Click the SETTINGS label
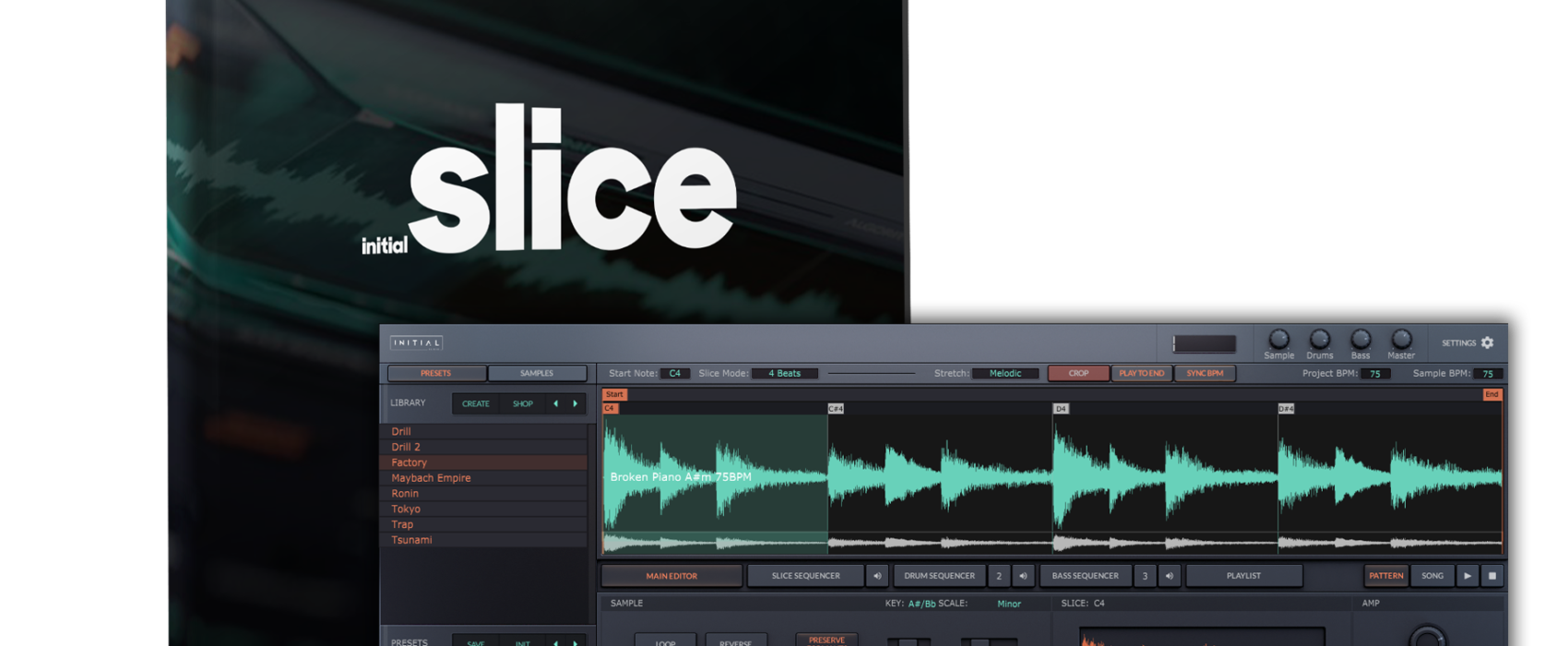Screen dimensions: 1568x646 click(x=1459, y=343)
